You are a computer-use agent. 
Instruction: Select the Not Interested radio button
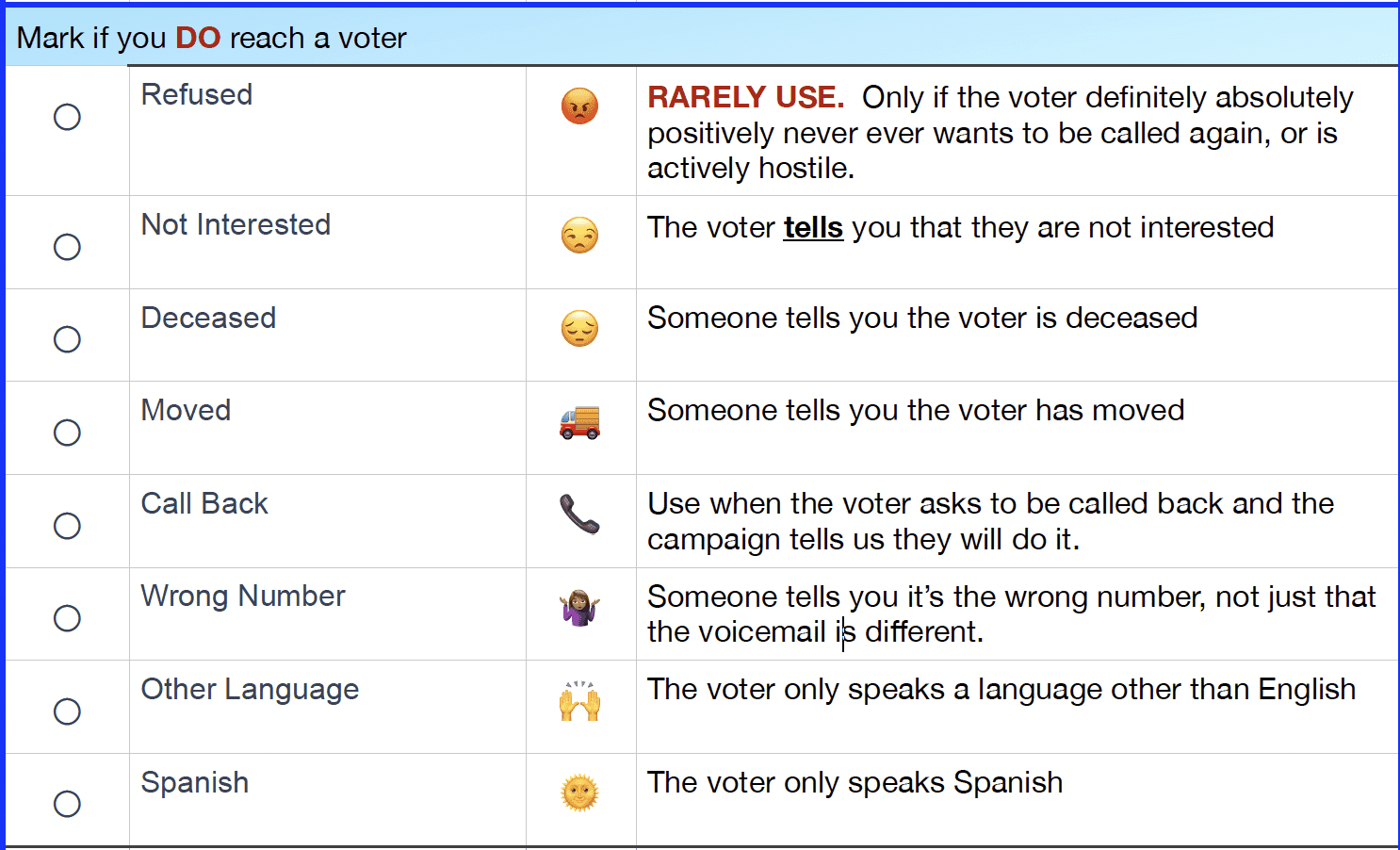point(67,247)
